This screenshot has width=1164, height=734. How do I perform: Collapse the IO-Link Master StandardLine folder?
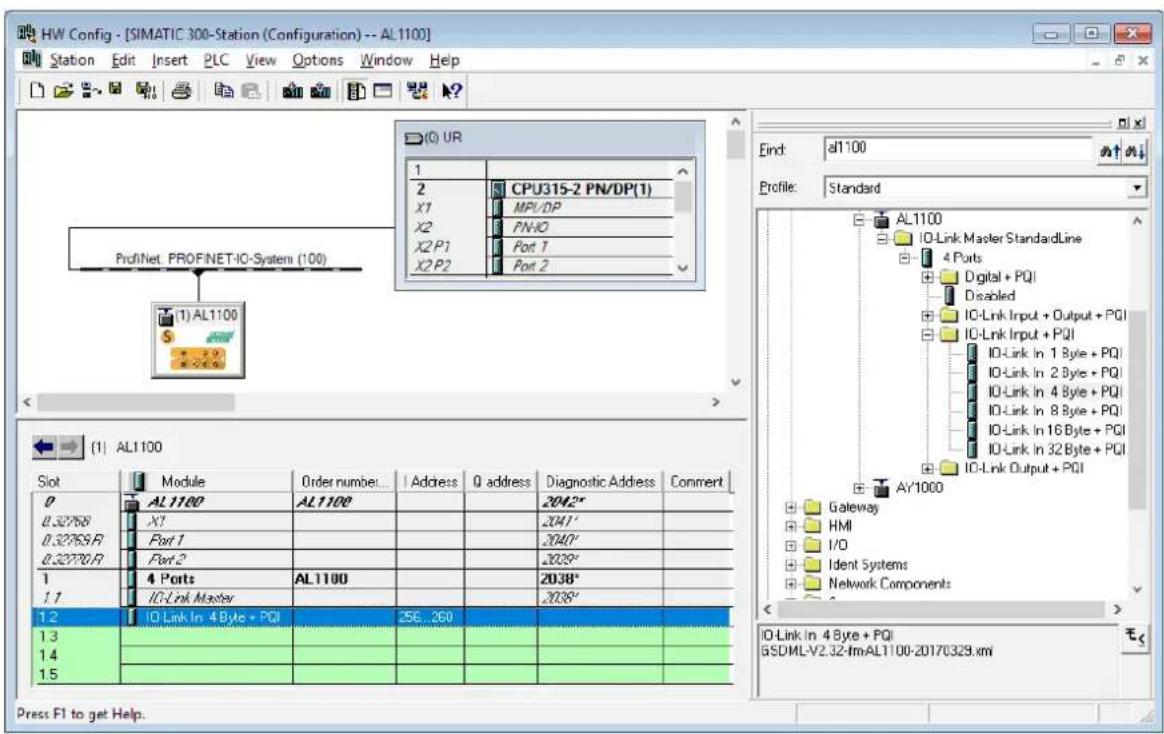pyautogui.click(x=882, y=239)
